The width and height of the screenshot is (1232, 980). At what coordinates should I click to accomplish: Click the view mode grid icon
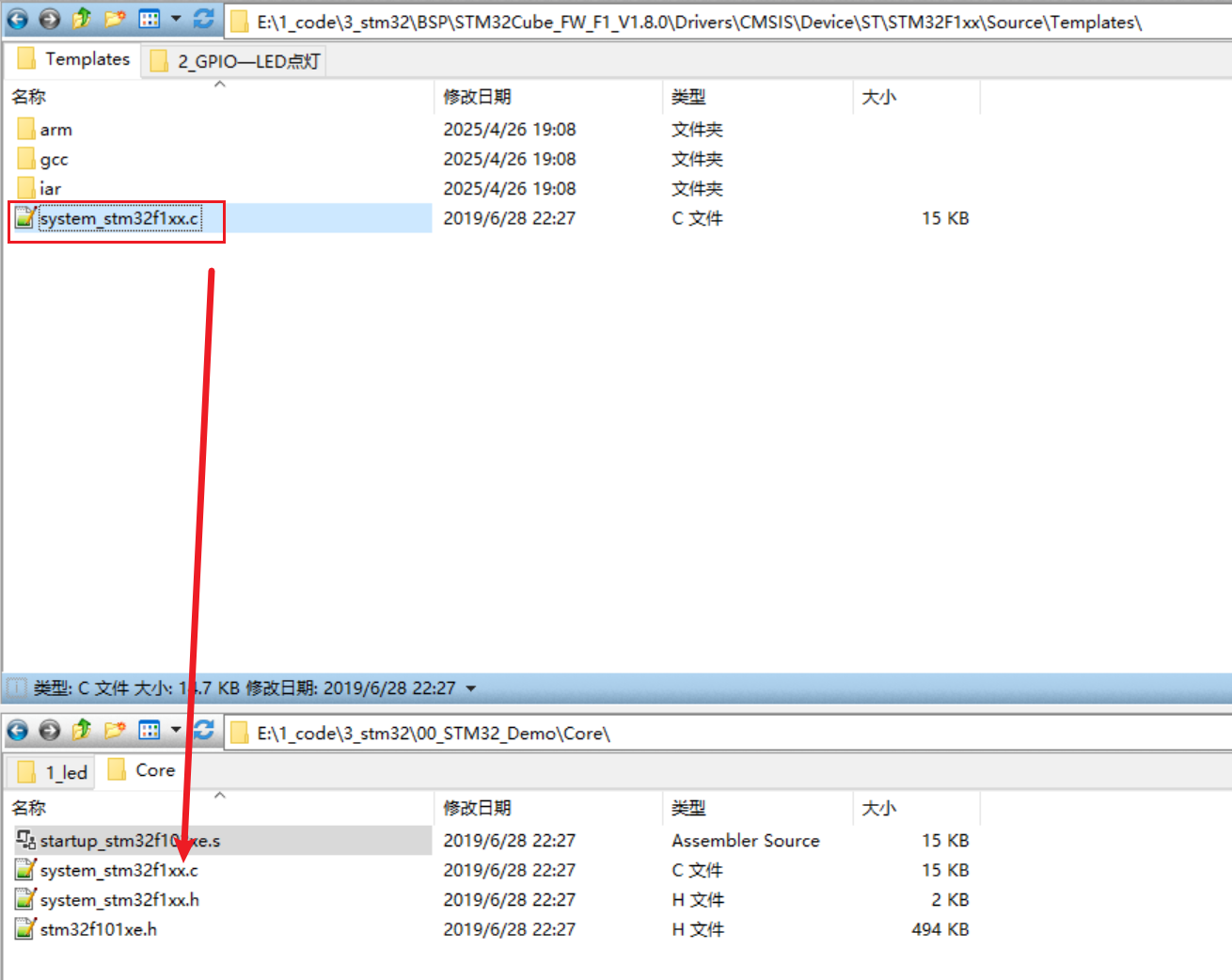pos(148,20)
